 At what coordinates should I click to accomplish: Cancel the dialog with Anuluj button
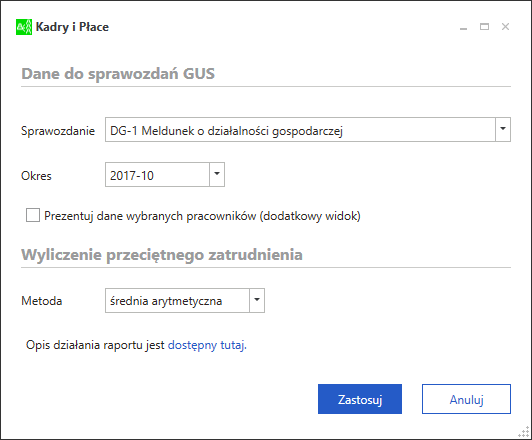tap(466, 399)
